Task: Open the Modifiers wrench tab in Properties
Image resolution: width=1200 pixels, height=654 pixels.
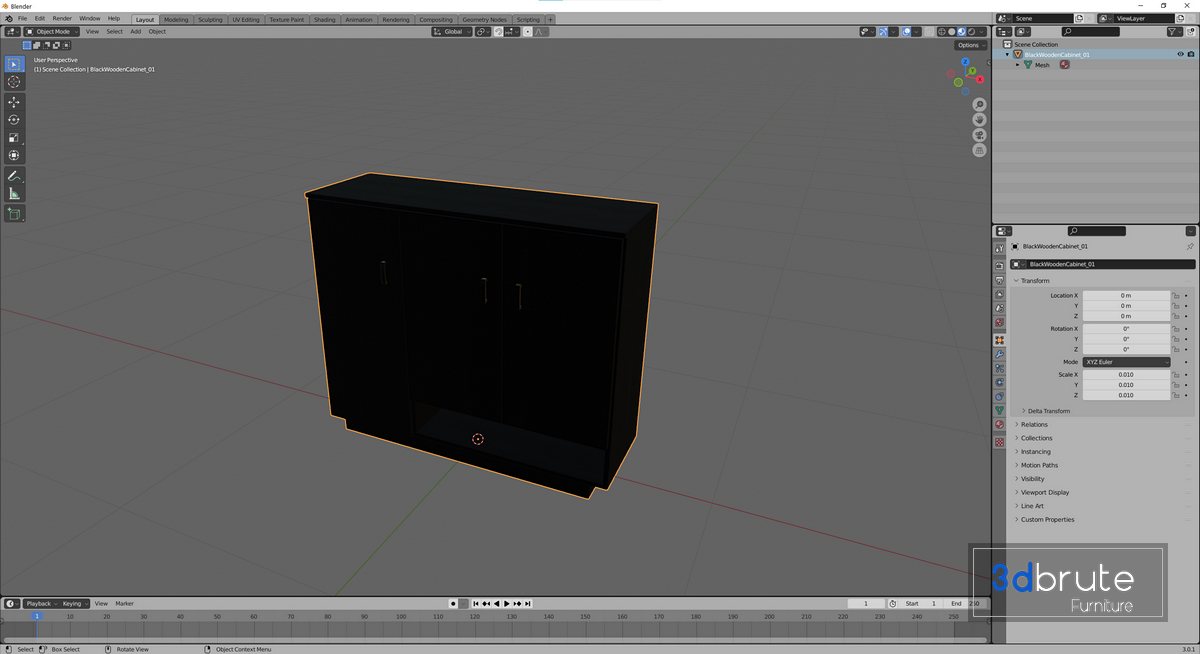Action: point(999,355)
